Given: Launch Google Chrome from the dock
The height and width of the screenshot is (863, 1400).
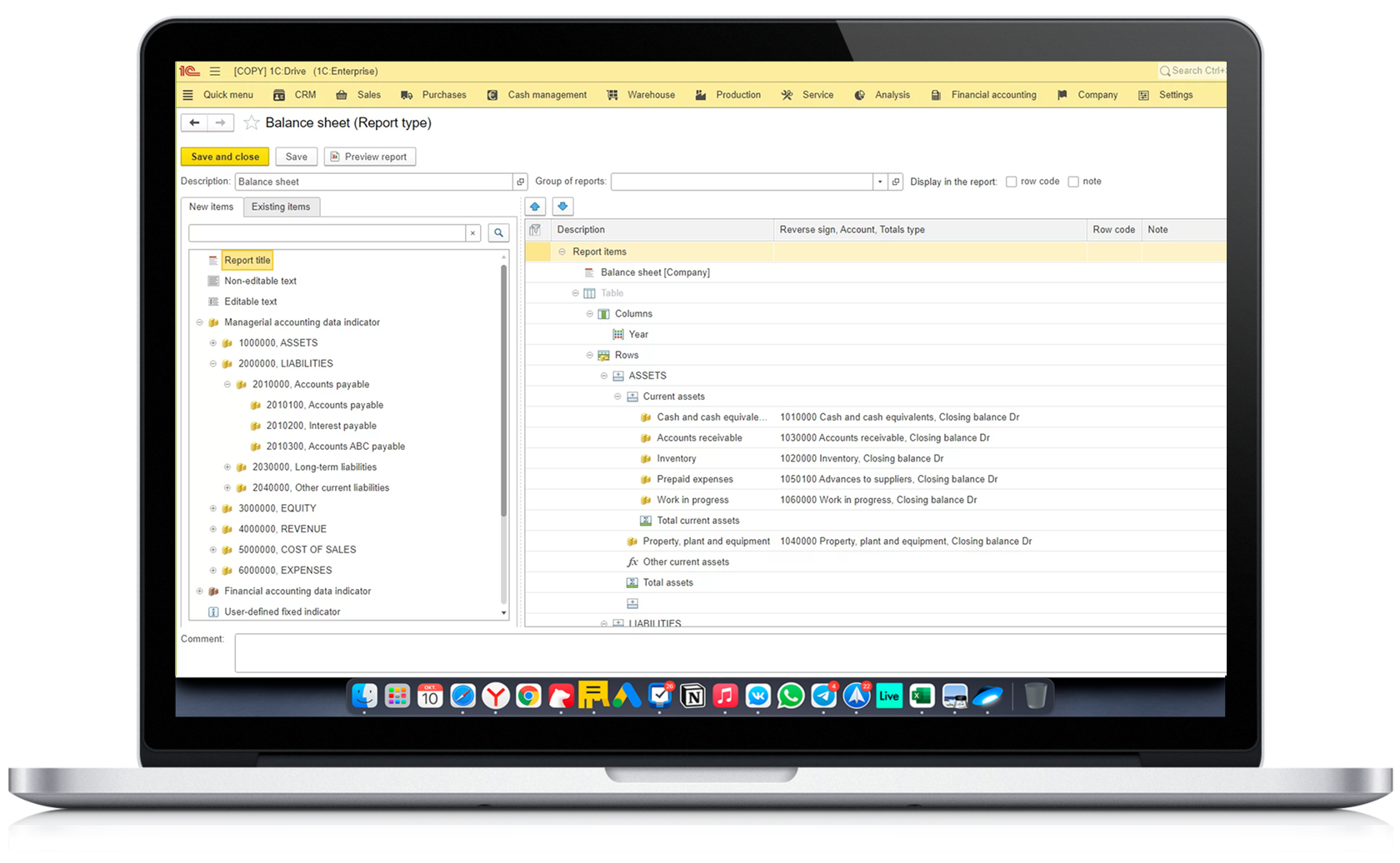Looking at the screenshot, I should pos(528,696).
